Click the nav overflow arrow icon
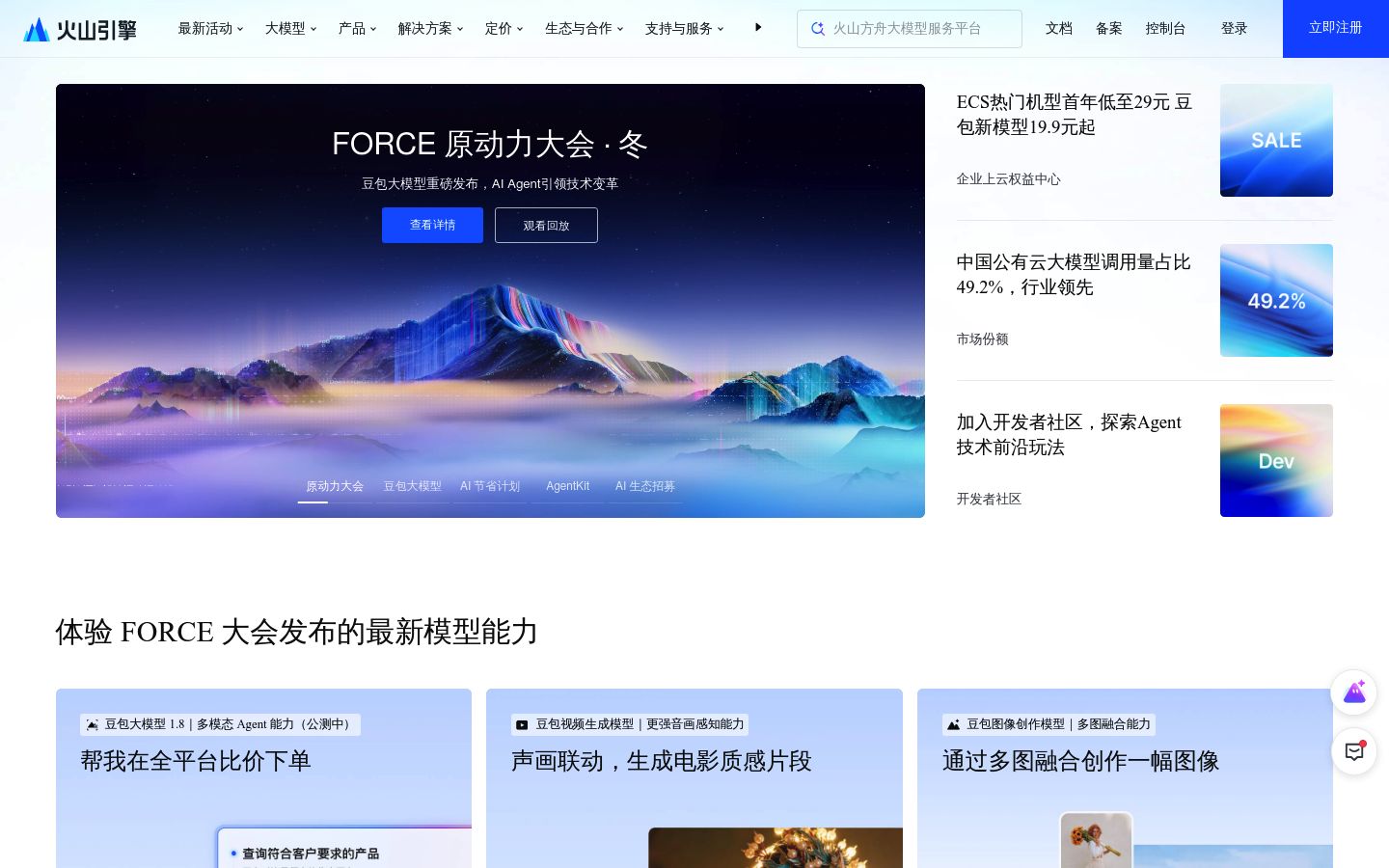The image size is (1389, 868). (x=758, y=28)
